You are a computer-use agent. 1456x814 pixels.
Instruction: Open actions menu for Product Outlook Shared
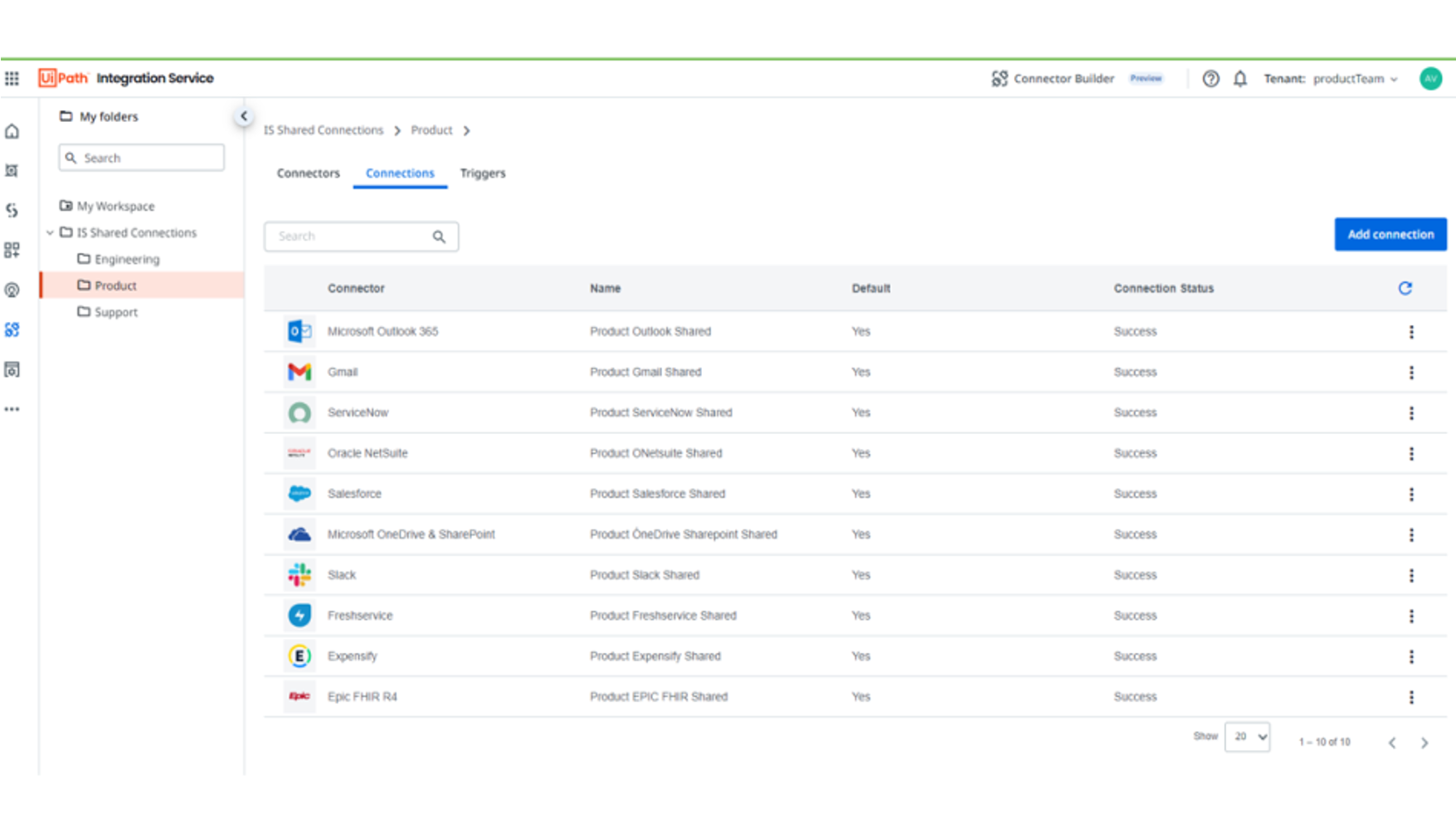click(x=1411, y=332)
